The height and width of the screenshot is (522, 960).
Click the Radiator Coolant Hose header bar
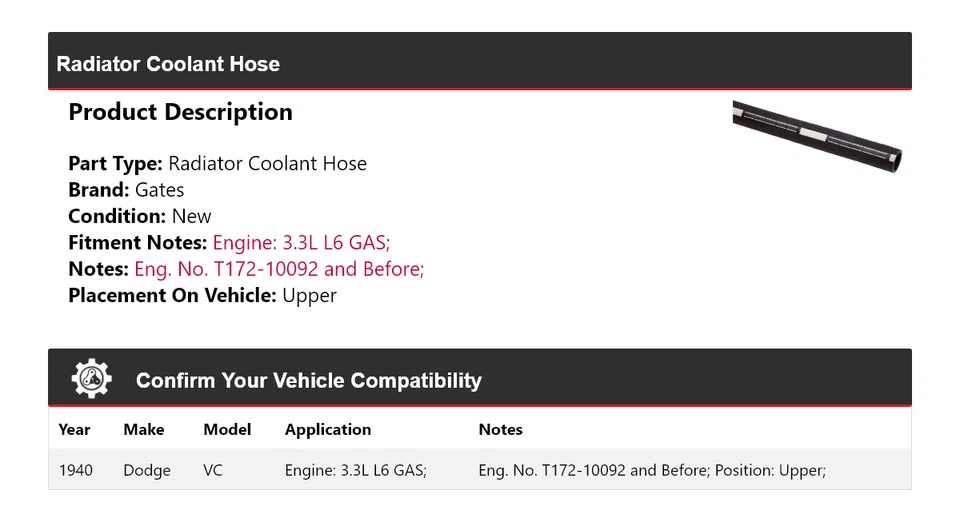click(479, 62)
